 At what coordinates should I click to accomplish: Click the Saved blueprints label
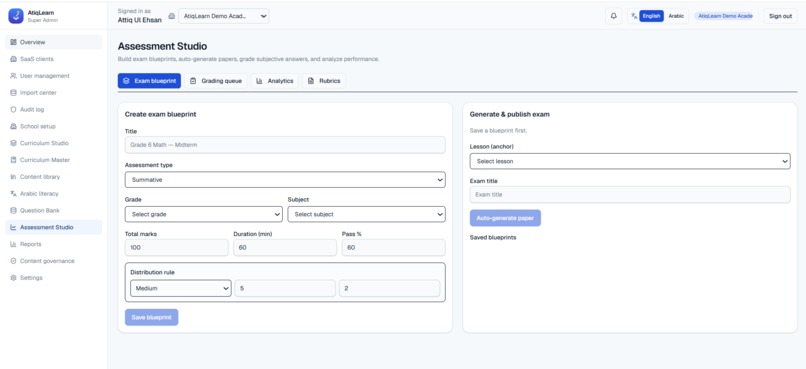click(492, 237)
